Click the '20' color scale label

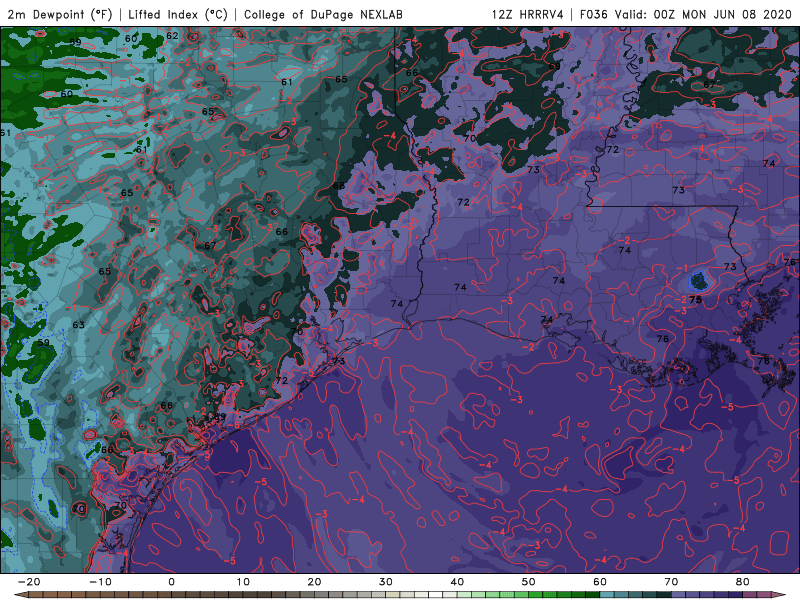point(314,582)
